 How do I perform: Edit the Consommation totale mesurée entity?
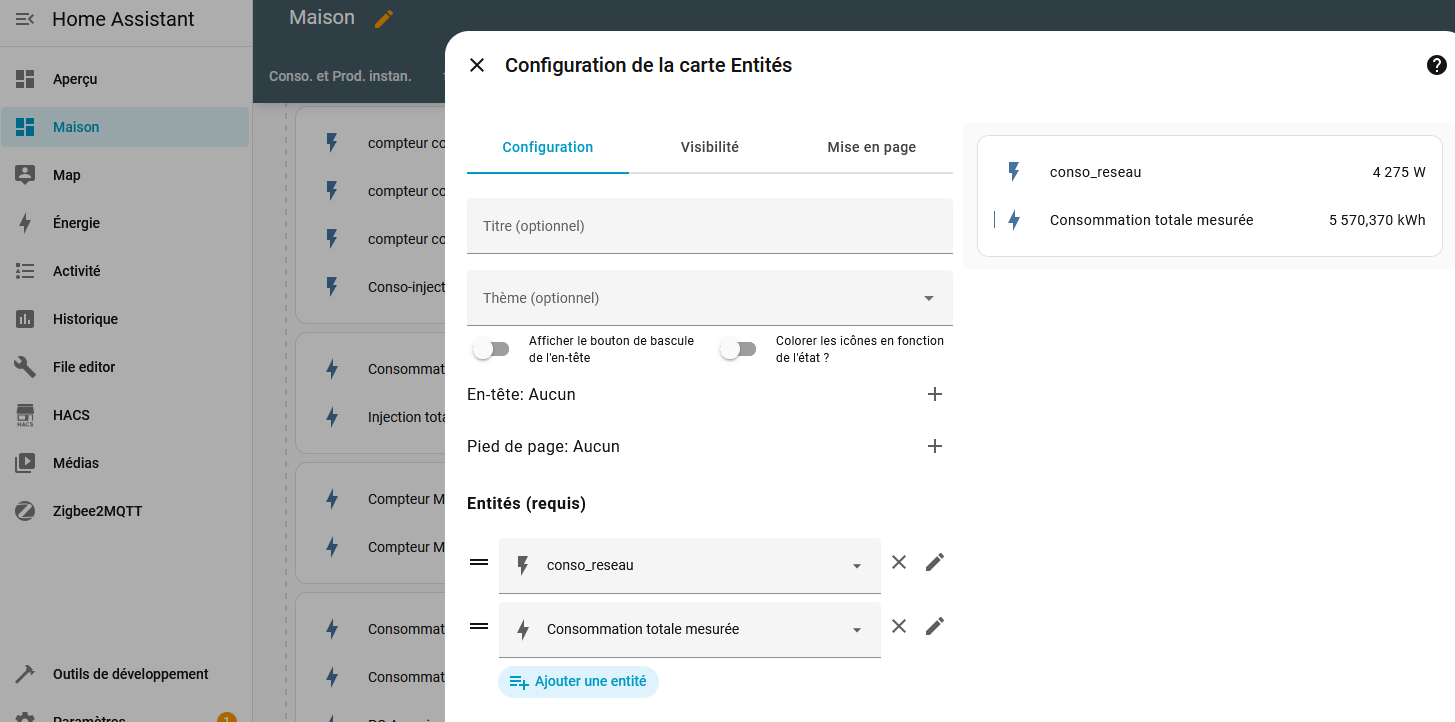click(934, 626)
